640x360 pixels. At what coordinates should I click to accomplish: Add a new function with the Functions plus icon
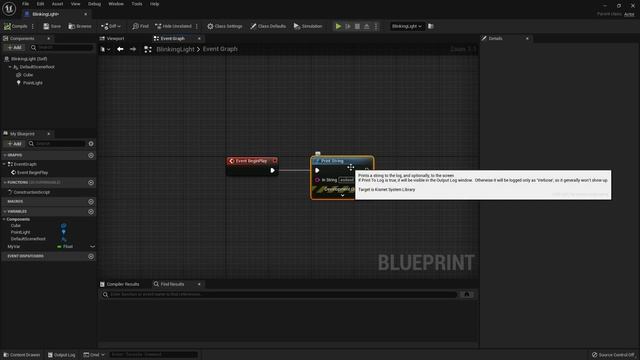[91, 182]
